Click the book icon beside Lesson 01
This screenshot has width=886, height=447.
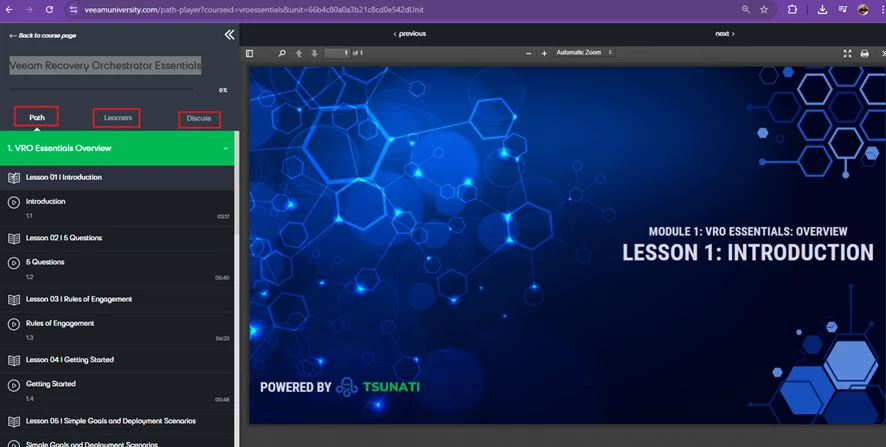tap(14, 177)
